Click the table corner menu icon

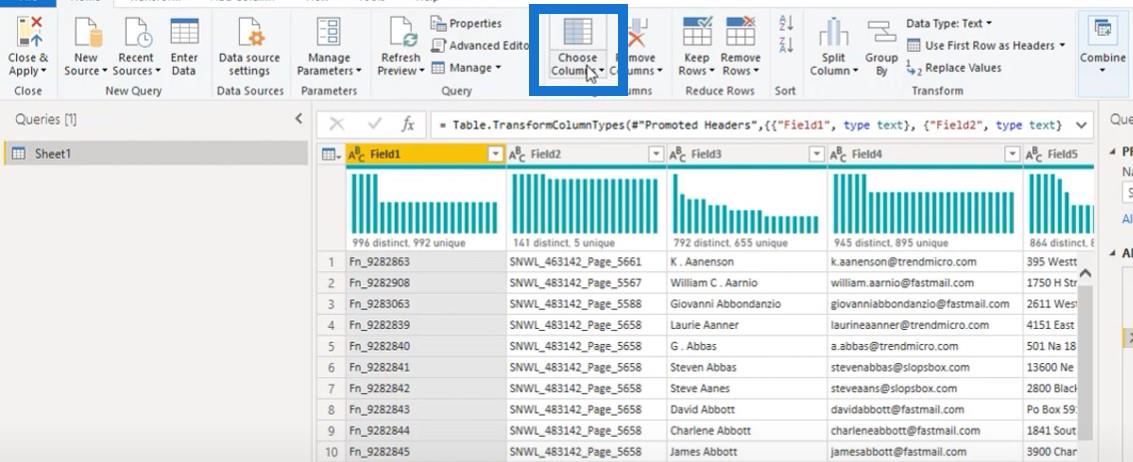[331, 154]
